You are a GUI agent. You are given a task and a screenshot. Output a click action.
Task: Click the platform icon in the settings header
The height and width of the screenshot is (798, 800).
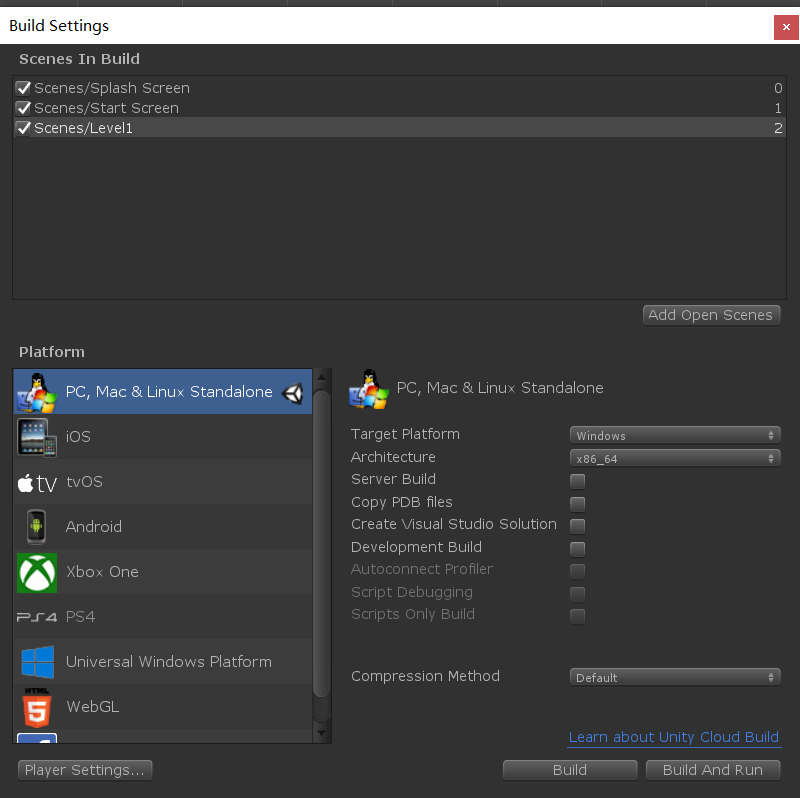(368, 389)
